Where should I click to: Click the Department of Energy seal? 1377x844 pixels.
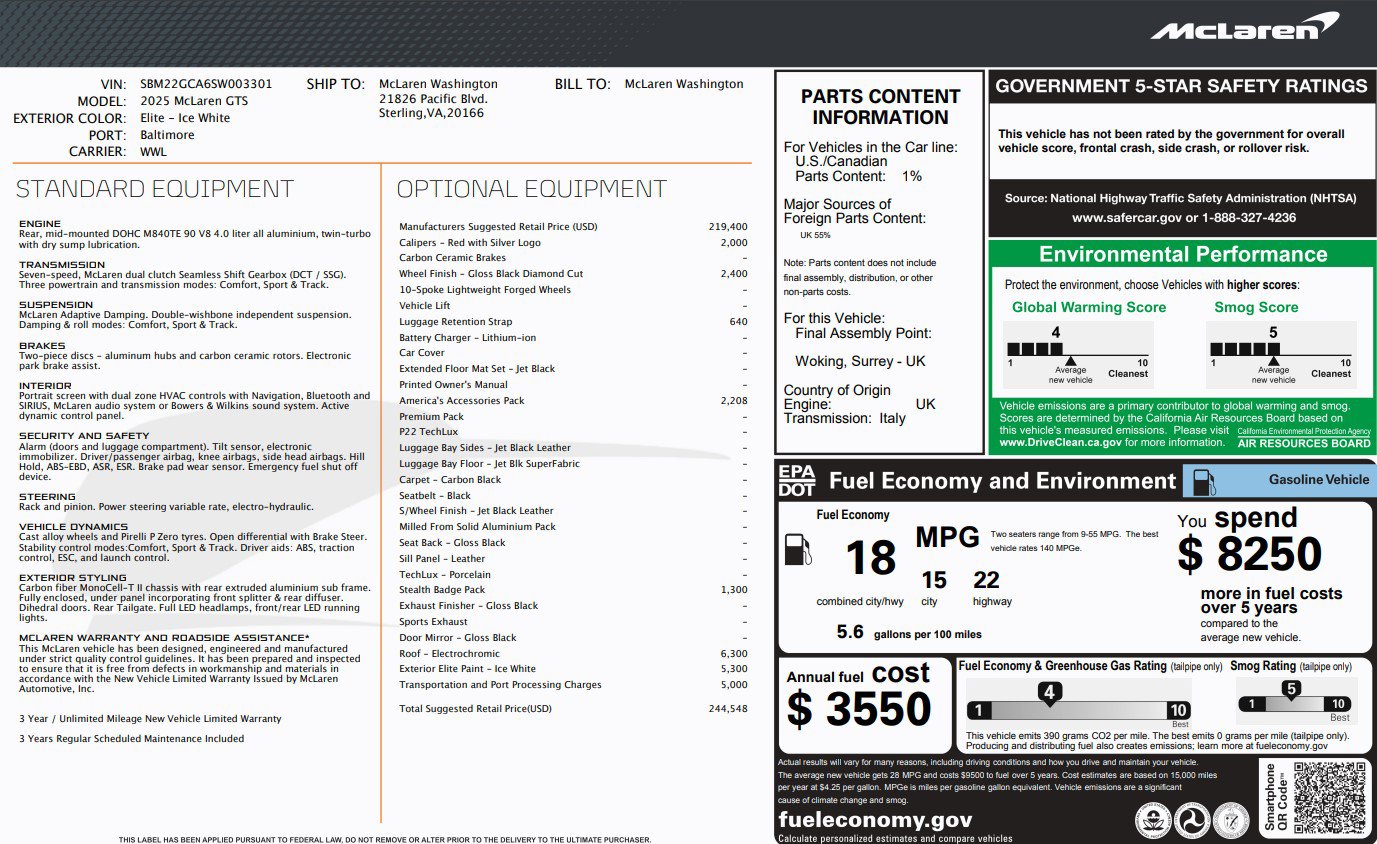(1230, 821)
